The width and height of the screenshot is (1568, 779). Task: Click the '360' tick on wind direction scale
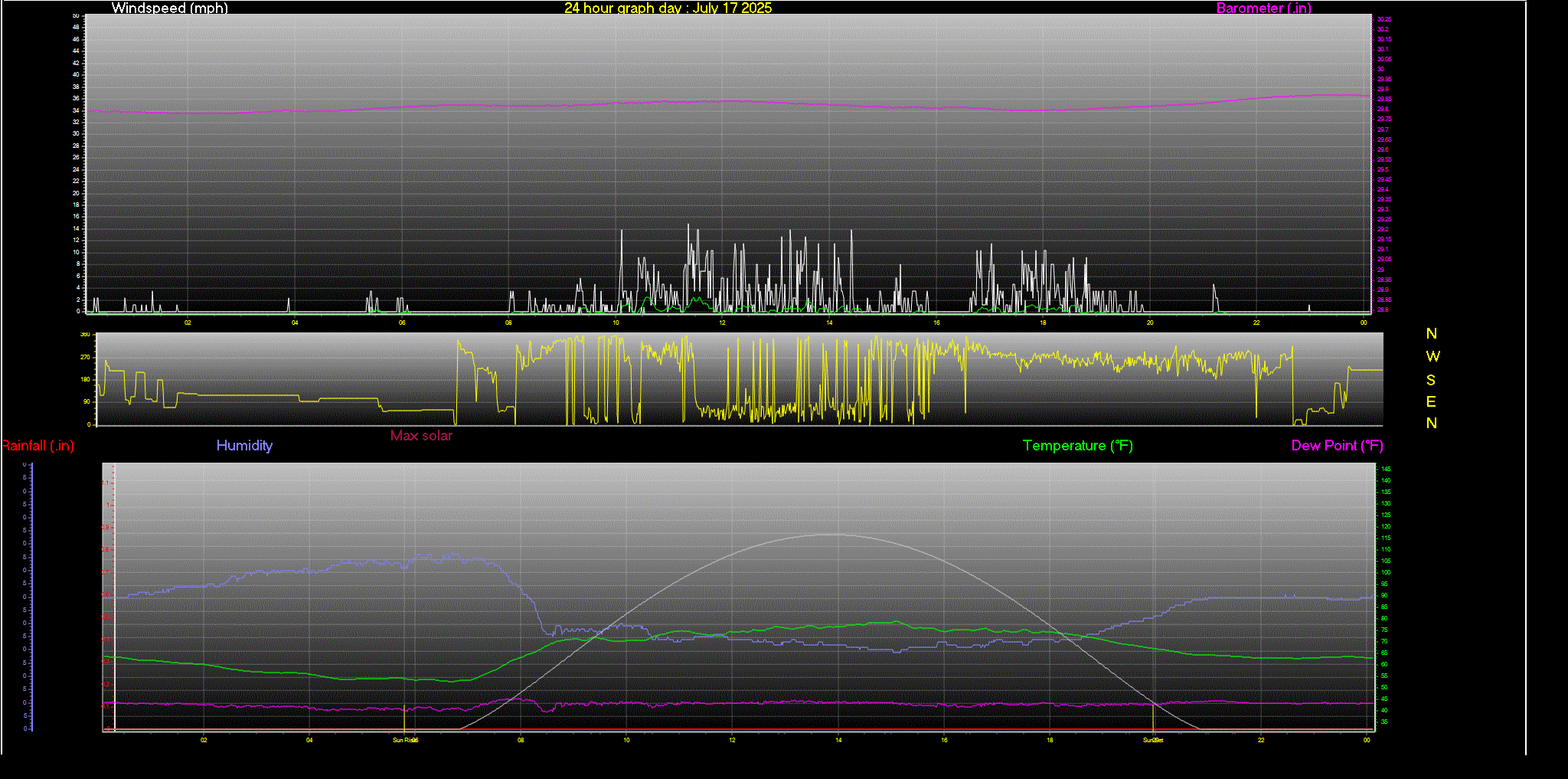[85, 335]
